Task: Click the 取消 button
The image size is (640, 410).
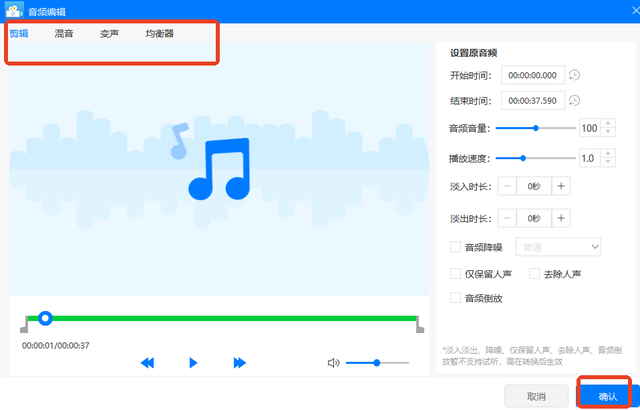Action: click(x=536, y=396)
